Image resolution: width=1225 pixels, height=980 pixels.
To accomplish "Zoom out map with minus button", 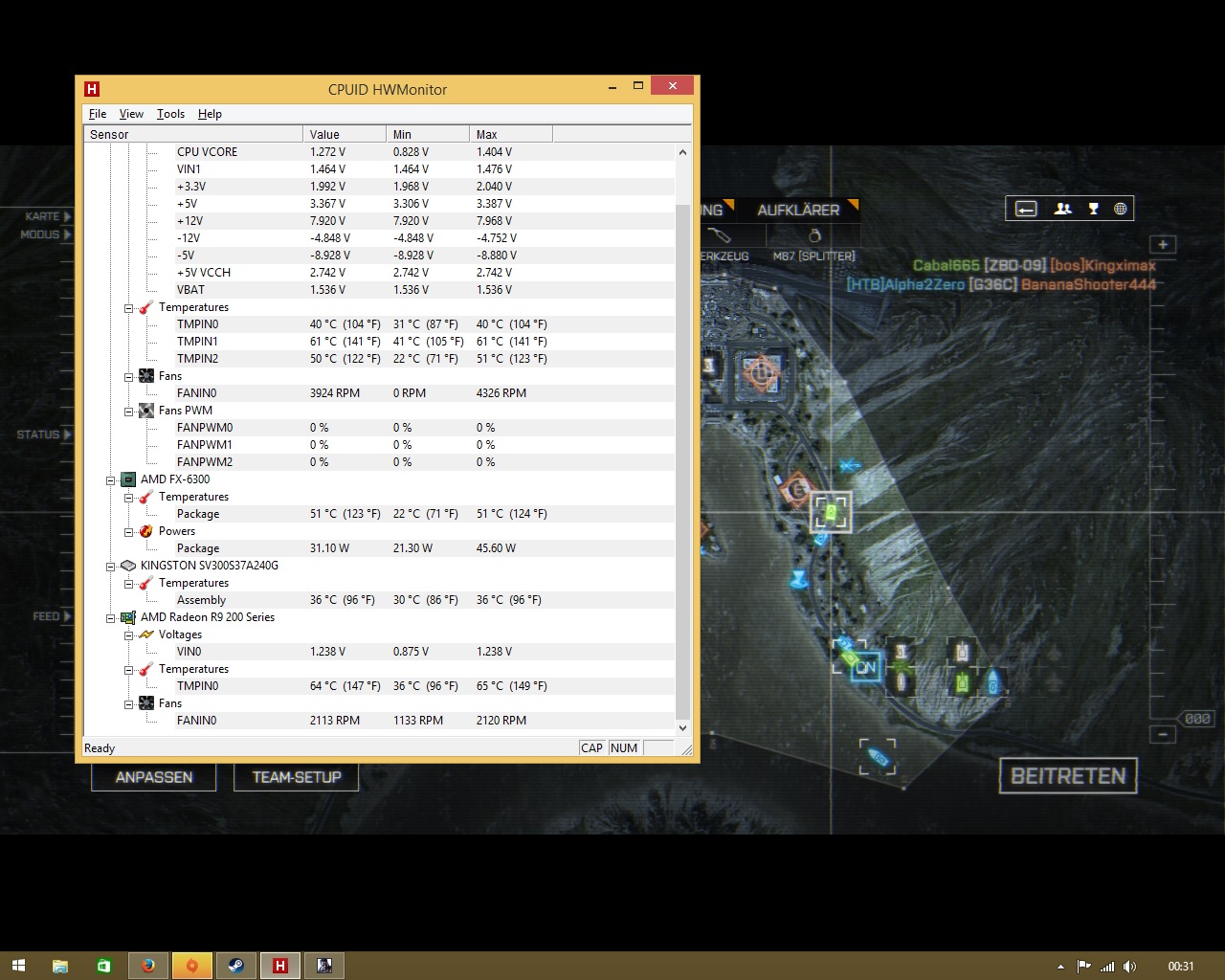I will coord(1163,734).
